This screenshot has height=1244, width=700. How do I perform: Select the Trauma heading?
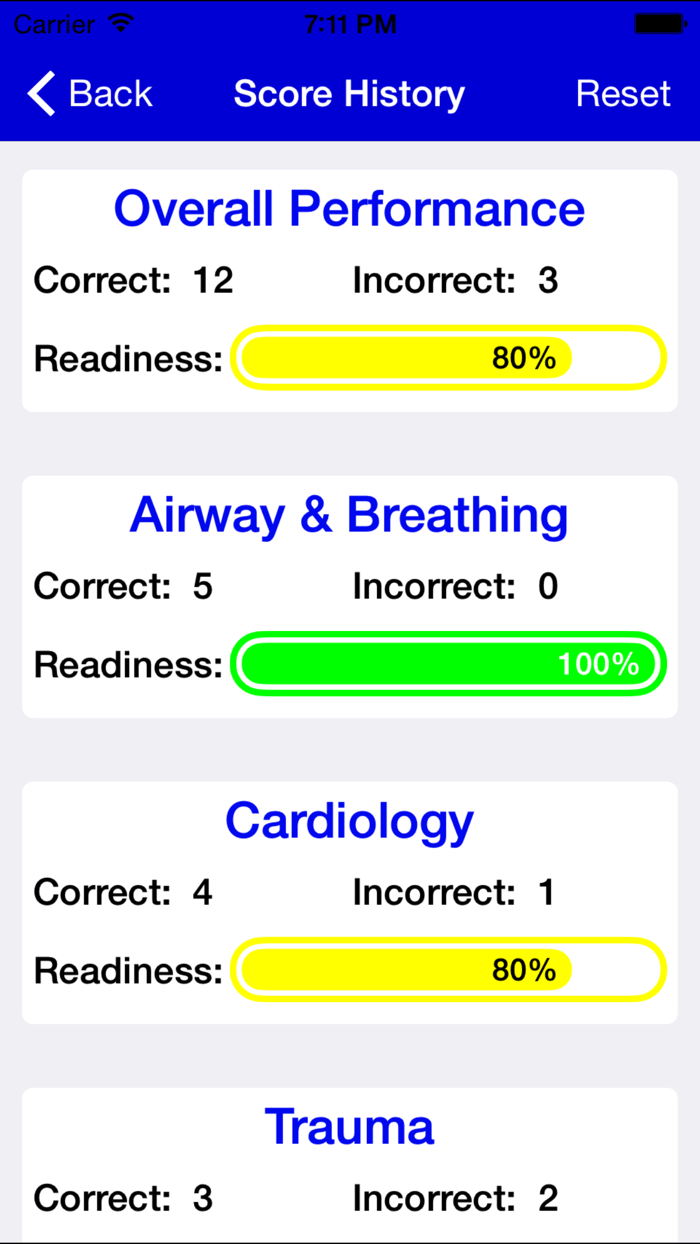tap(349, 1126)
